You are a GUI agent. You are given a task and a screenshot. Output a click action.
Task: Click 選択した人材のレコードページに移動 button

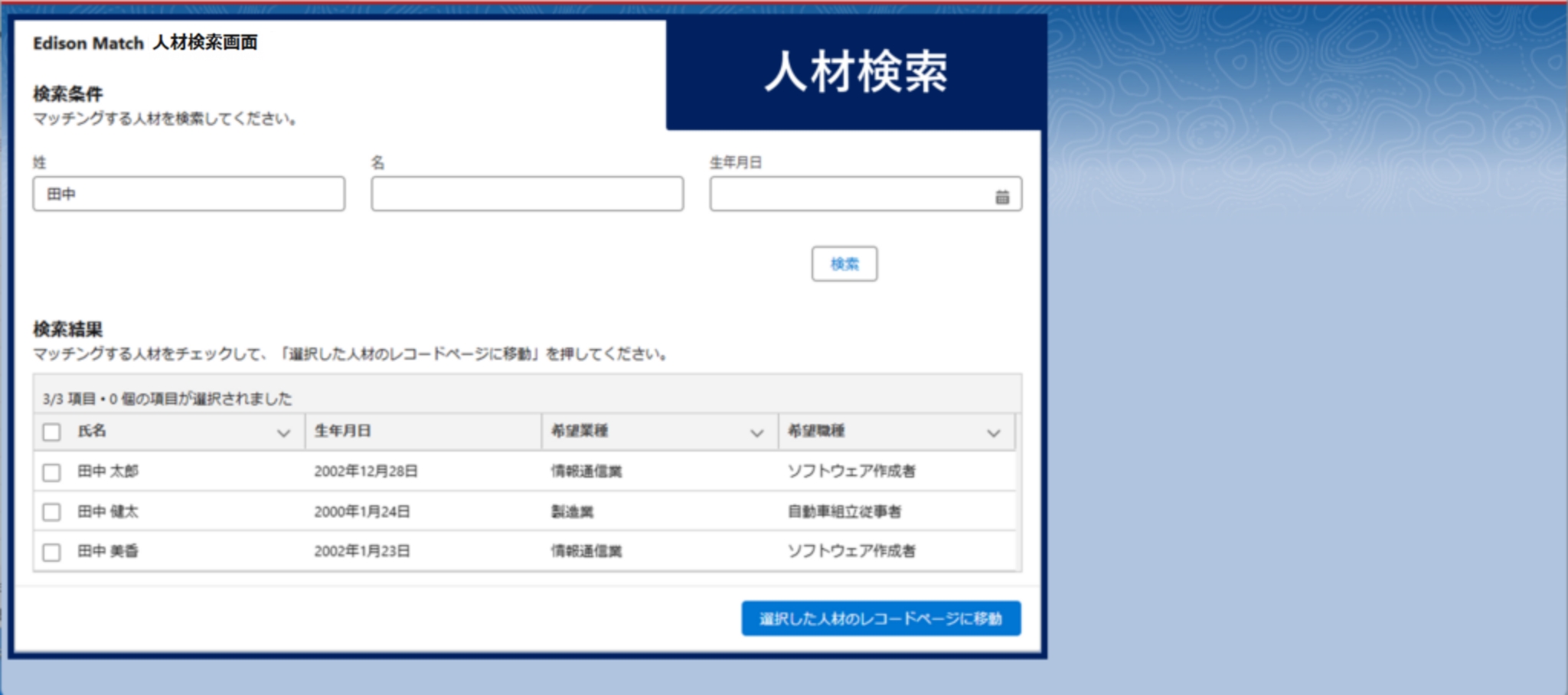click(880, 618)
